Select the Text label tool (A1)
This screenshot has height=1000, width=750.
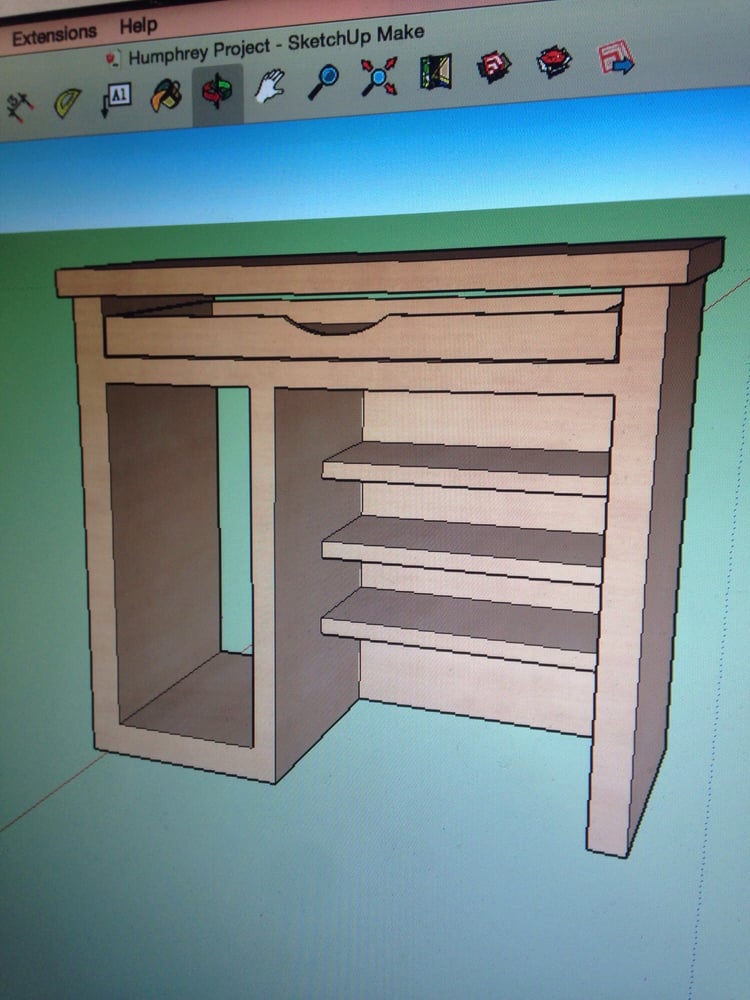point(116,99)
